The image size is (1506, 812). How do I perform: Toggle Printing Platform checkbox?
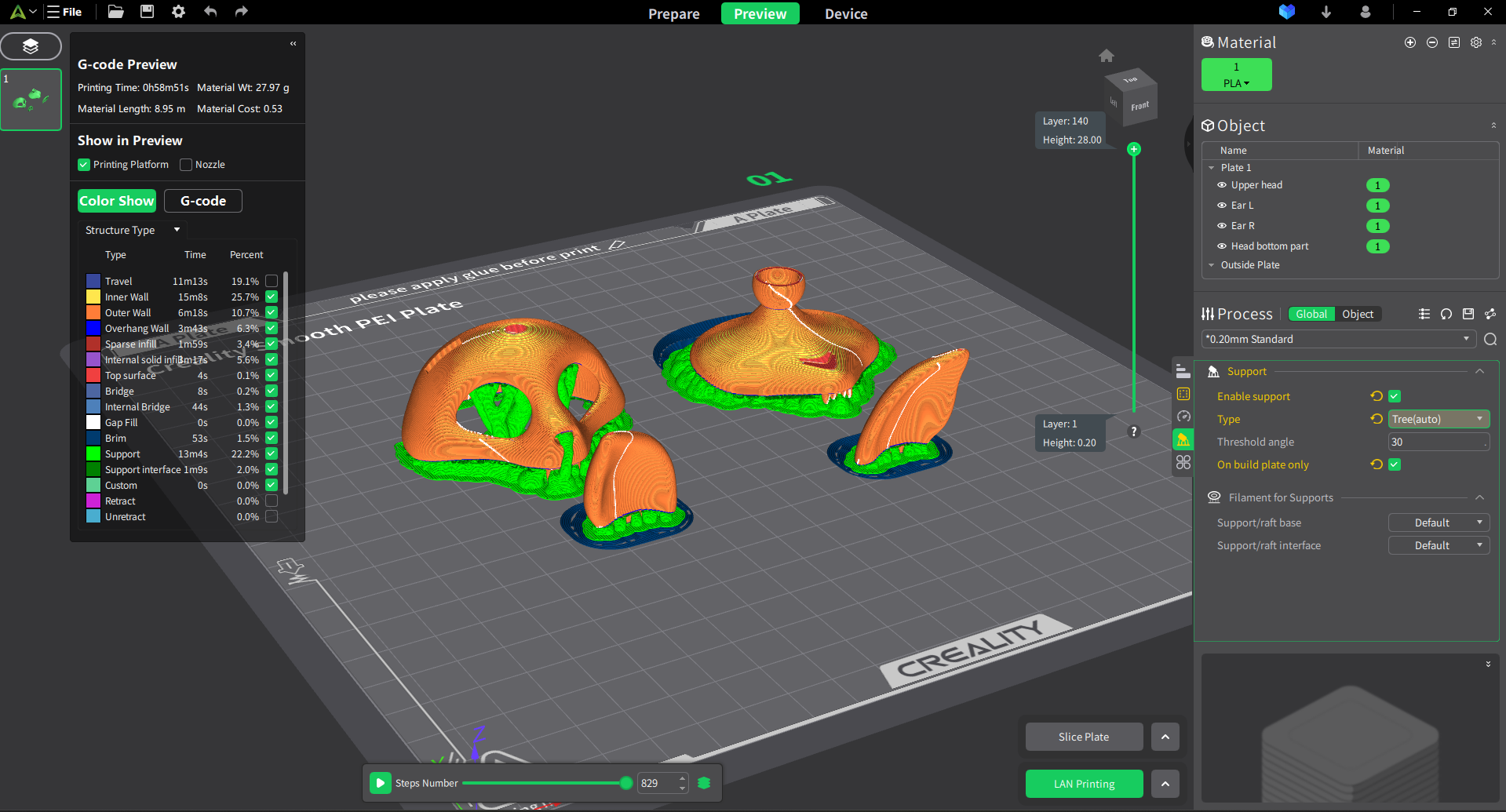(x=84, y=165)
